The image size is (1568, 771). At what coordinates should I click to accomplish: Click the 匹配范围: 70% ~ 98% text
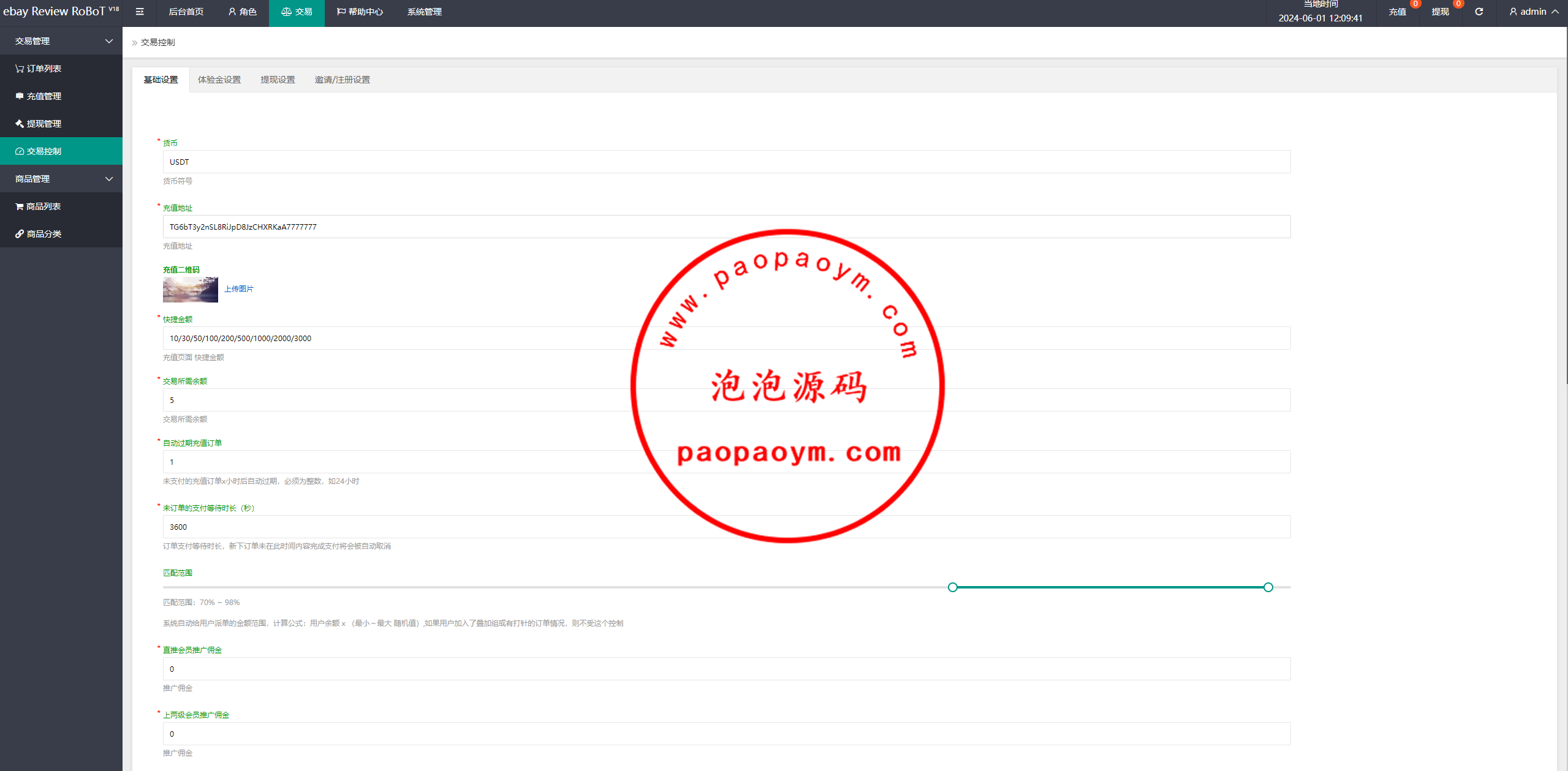201,603
